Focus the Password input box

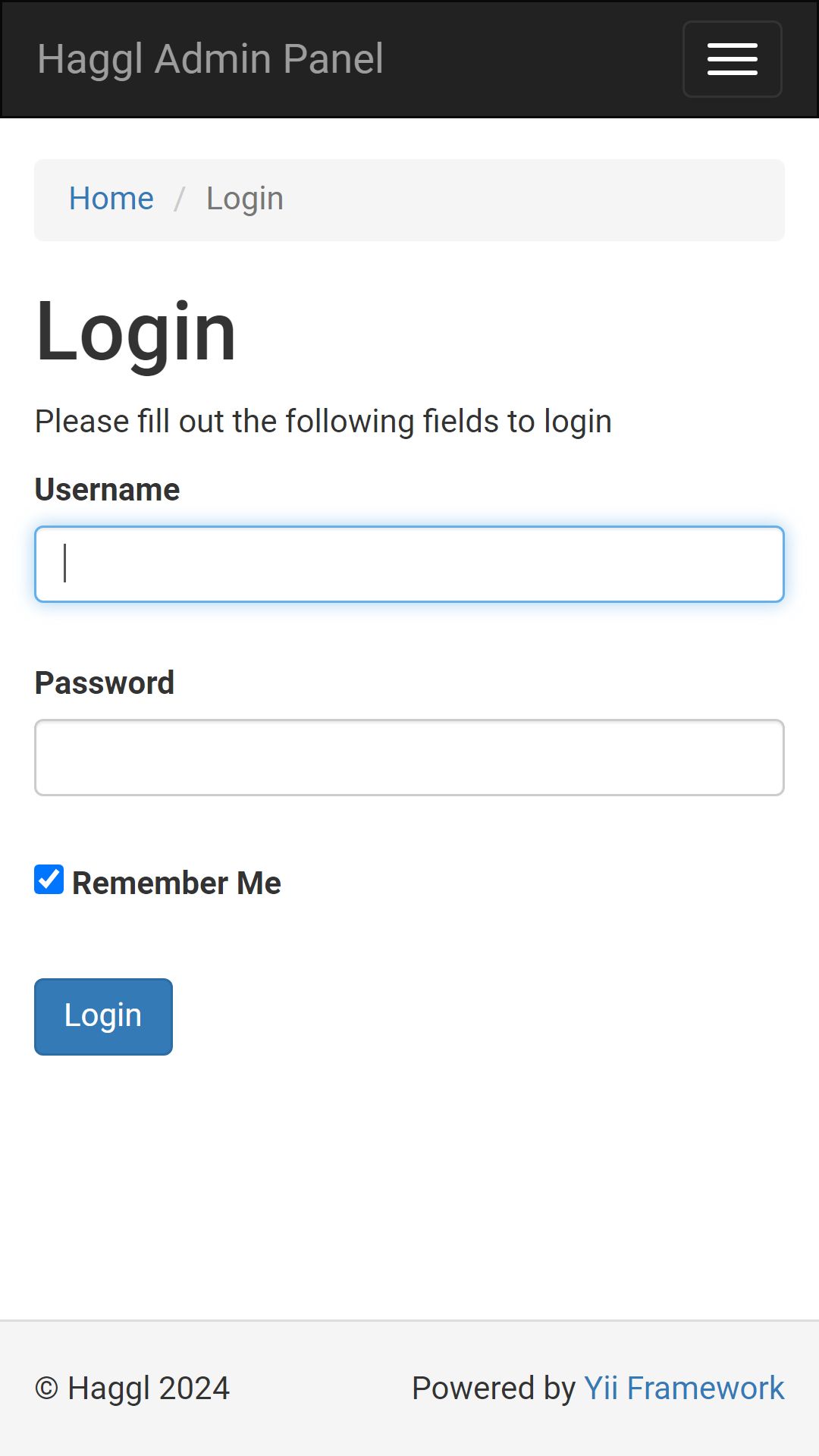409,758
